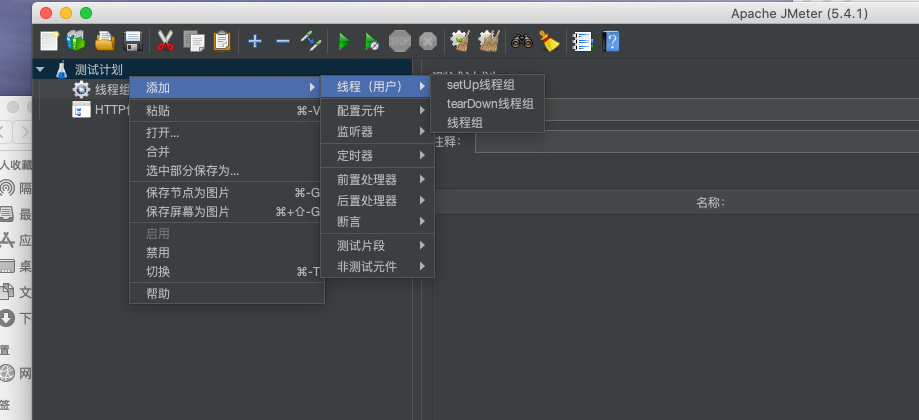Click the New test plan toolbar icon
The height and width of the screenshot is (420, 919).
point(49,41)
